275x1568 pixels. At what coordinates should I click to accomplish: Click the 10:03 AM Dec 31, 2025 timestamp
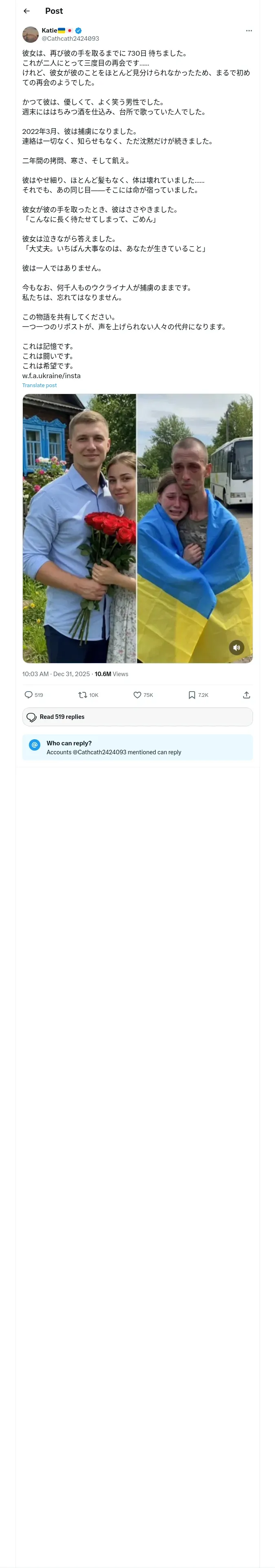click(56, 674)
